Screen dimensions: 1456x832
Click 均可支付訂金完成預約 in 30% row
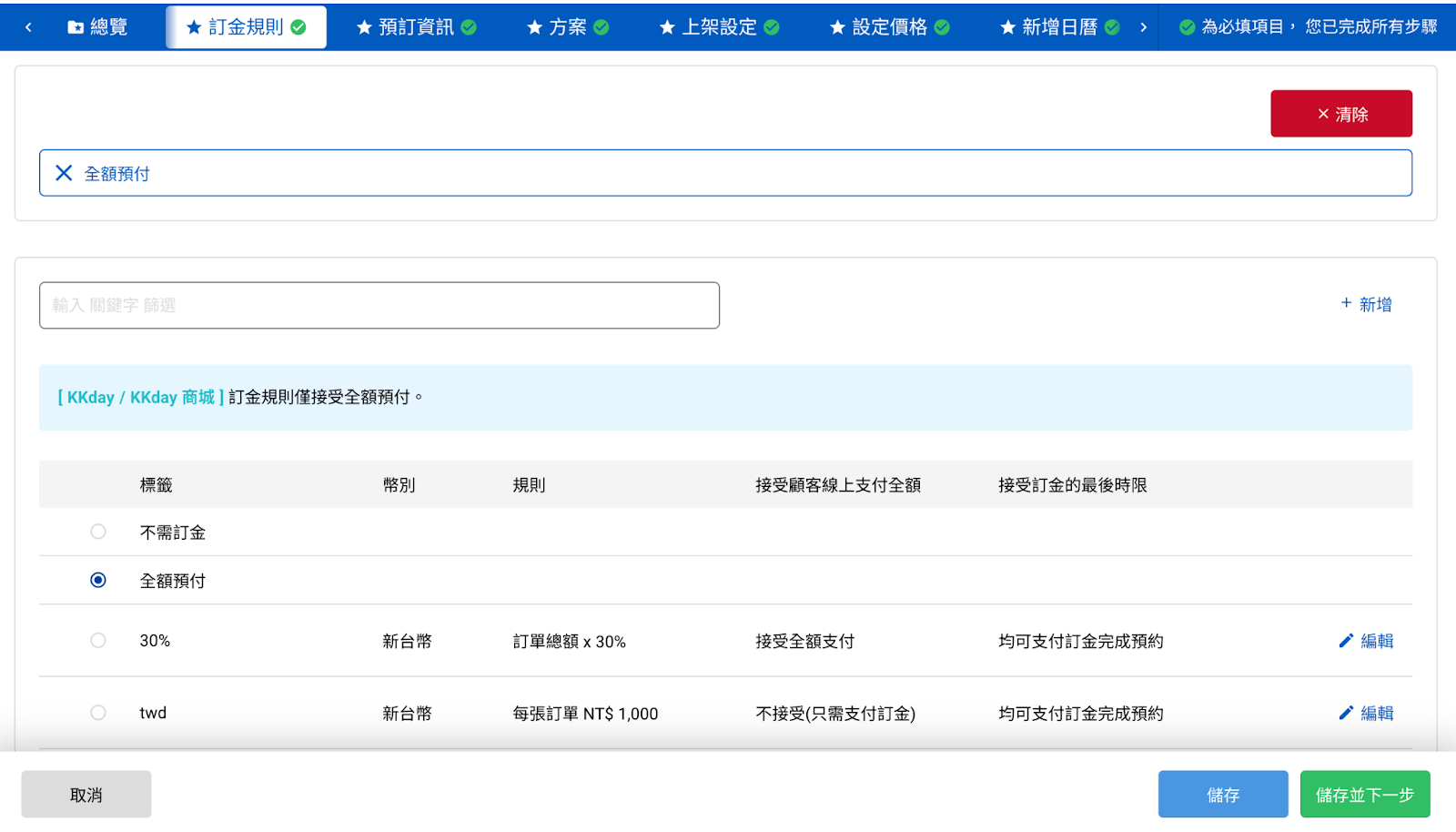point(1081,642)
